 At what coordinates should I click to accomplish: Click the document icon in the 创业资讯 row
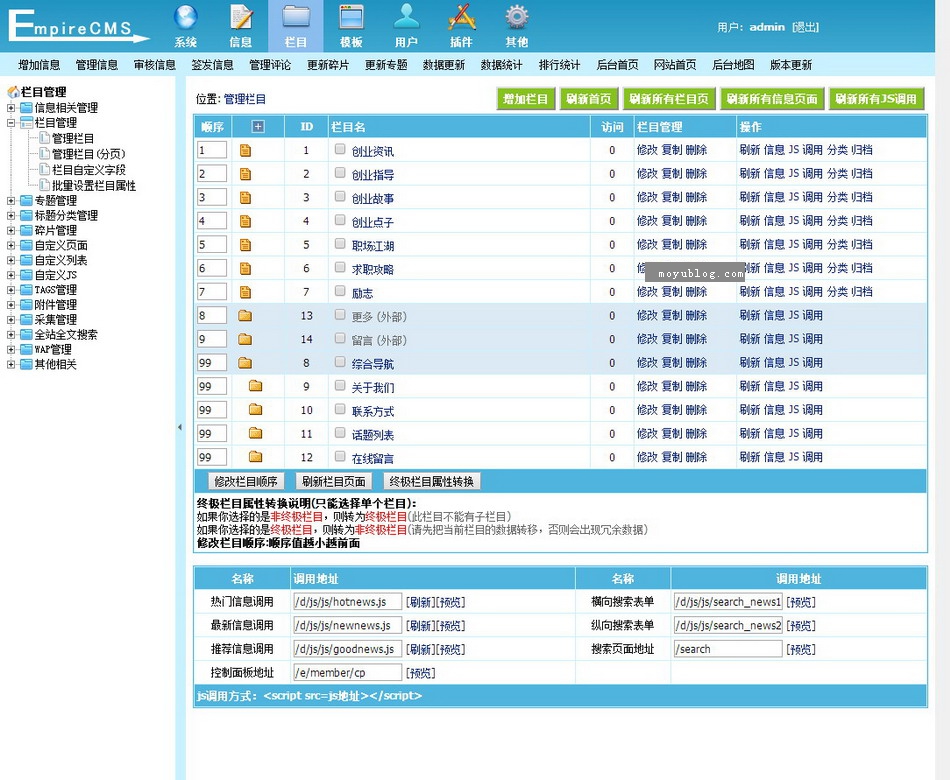point(245,150)
